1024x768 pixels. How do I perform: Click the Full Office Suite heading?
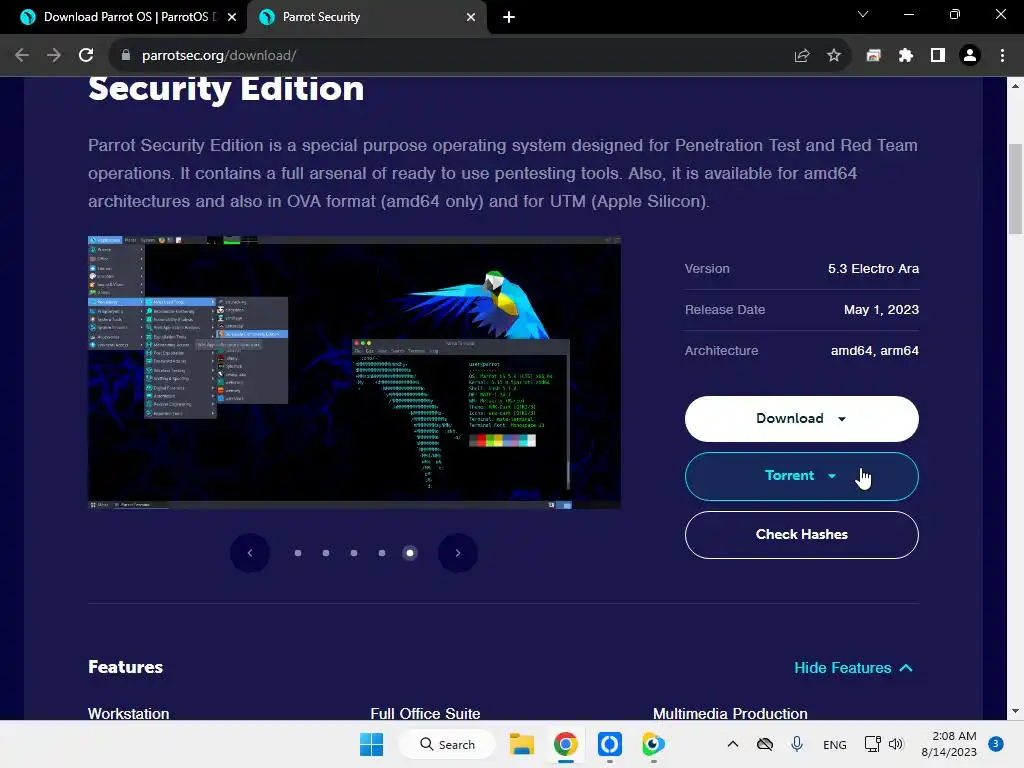425,713
